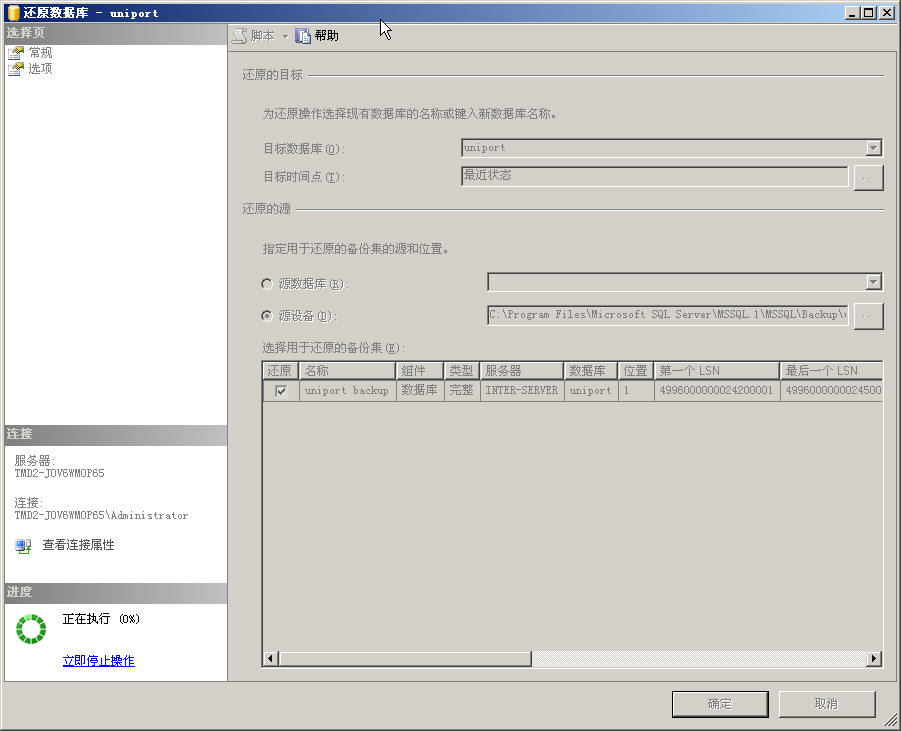Select the 源设备 radio button
The image size is (901, 731).
[266, 316]
